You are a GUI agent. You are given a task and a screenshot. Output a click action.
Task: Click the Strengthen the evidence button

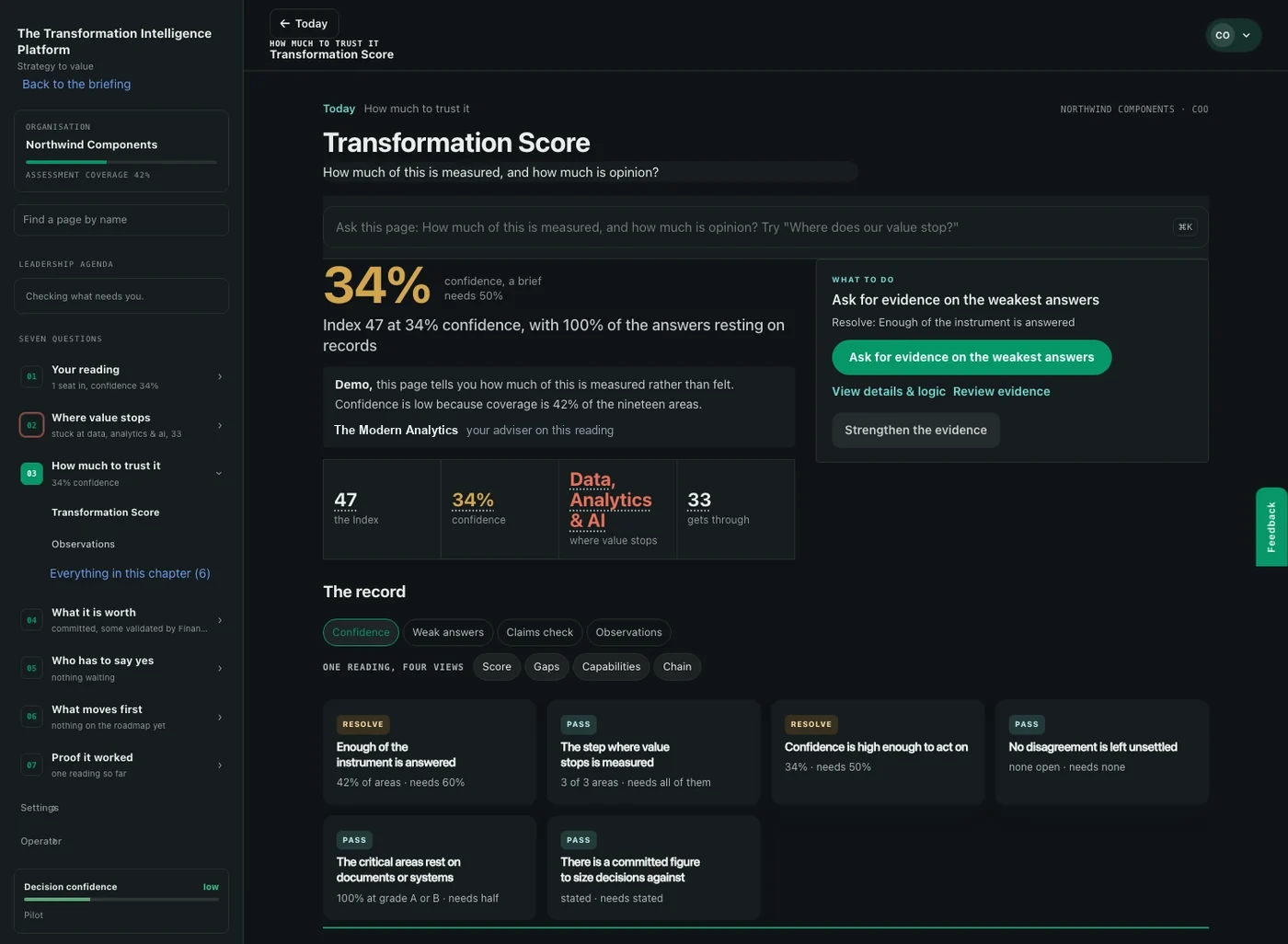click(915, 430)
